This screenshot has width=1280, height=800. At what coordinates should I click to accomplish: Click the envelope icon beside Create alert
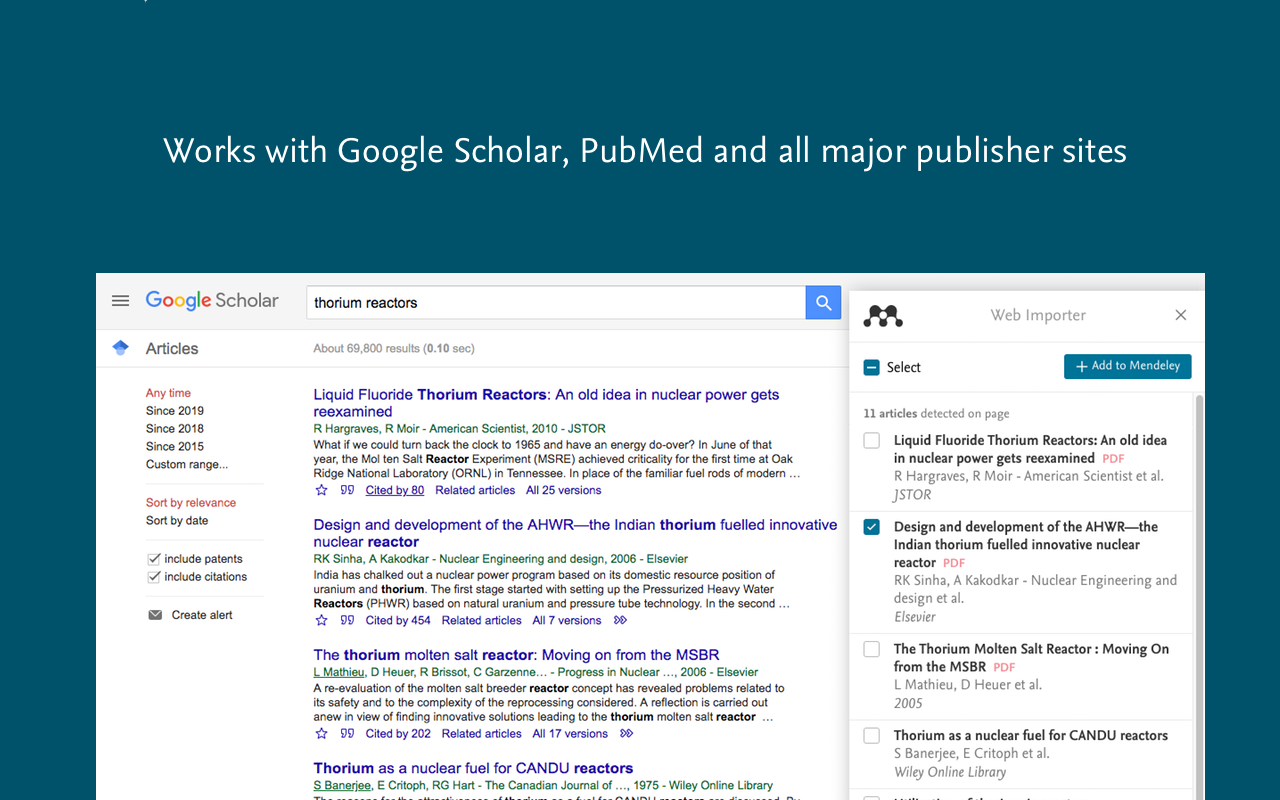coord(155,615)
